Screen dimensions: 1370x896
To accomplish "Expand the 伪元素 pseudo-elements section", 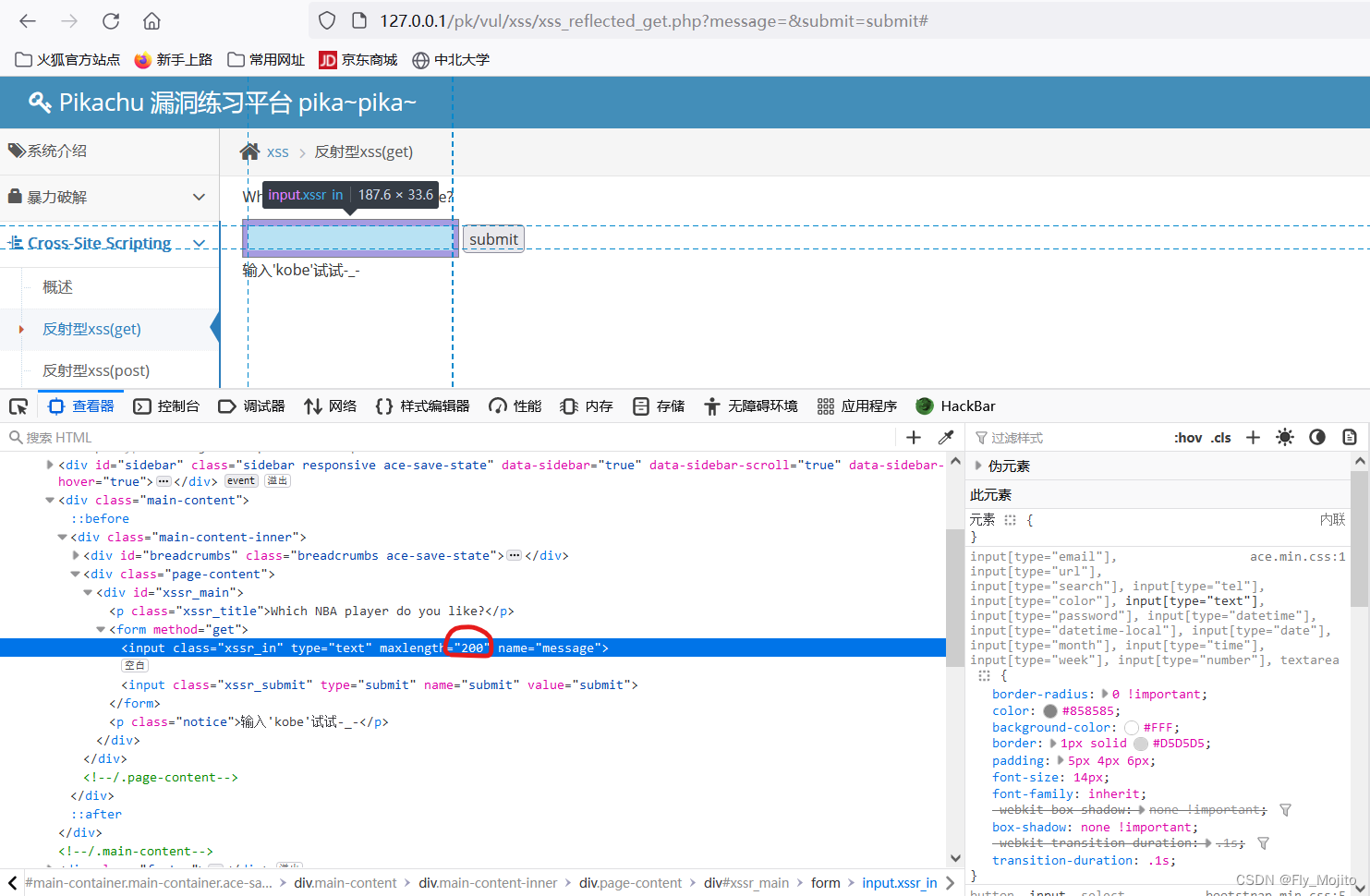I will click(978, 466).
